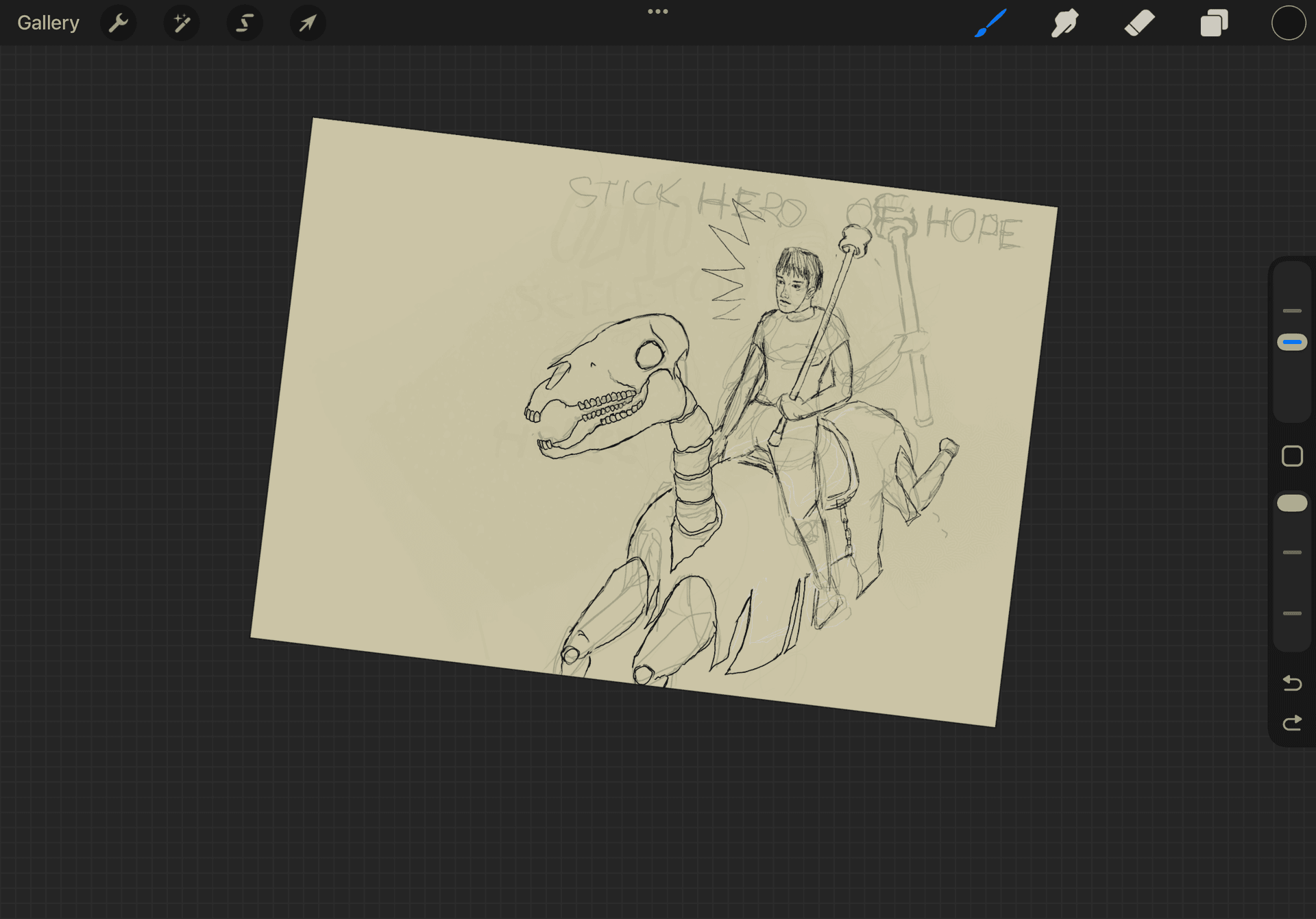
Task: Tap the square Modify button in sidebar
Action: (1292, 456)
